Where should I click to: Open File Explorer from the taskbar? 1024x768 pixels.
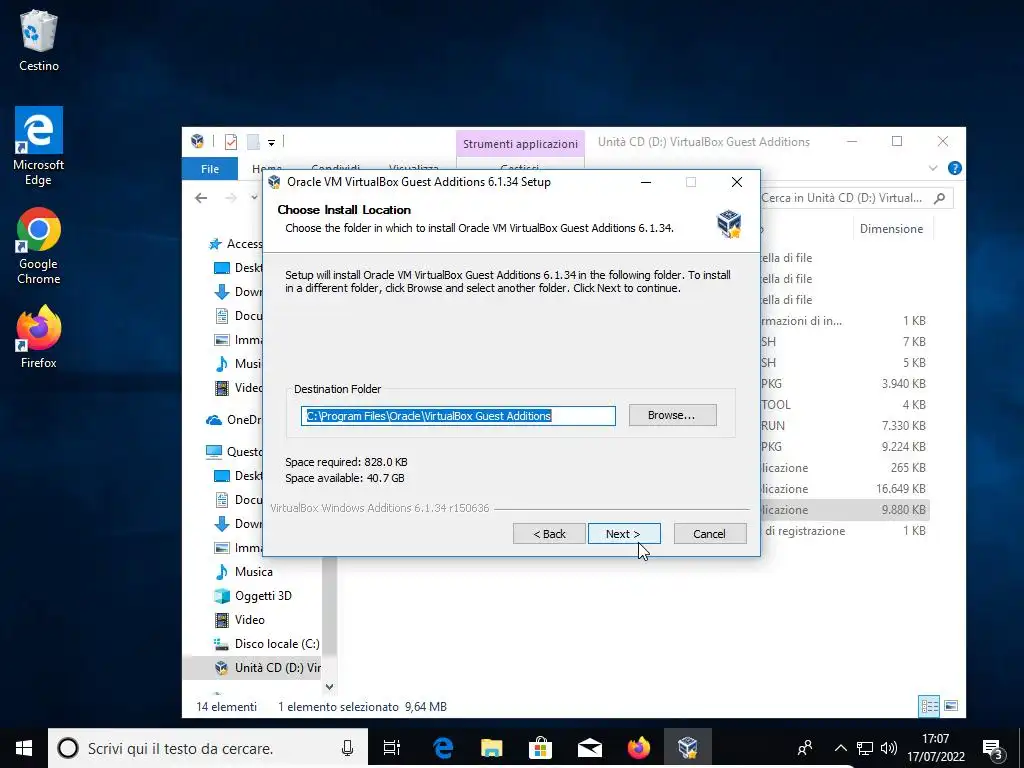pyautogui.click(x=492, y=748)
